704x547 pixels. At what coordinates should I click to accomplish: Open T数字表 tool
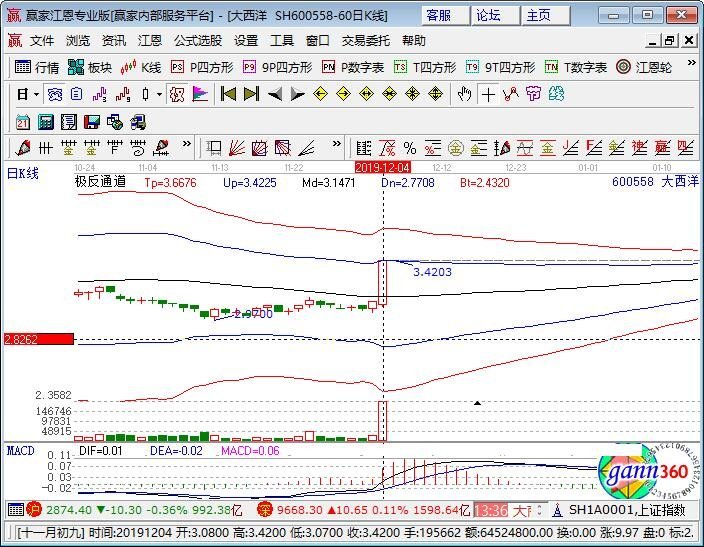click(x=576, y=67)
